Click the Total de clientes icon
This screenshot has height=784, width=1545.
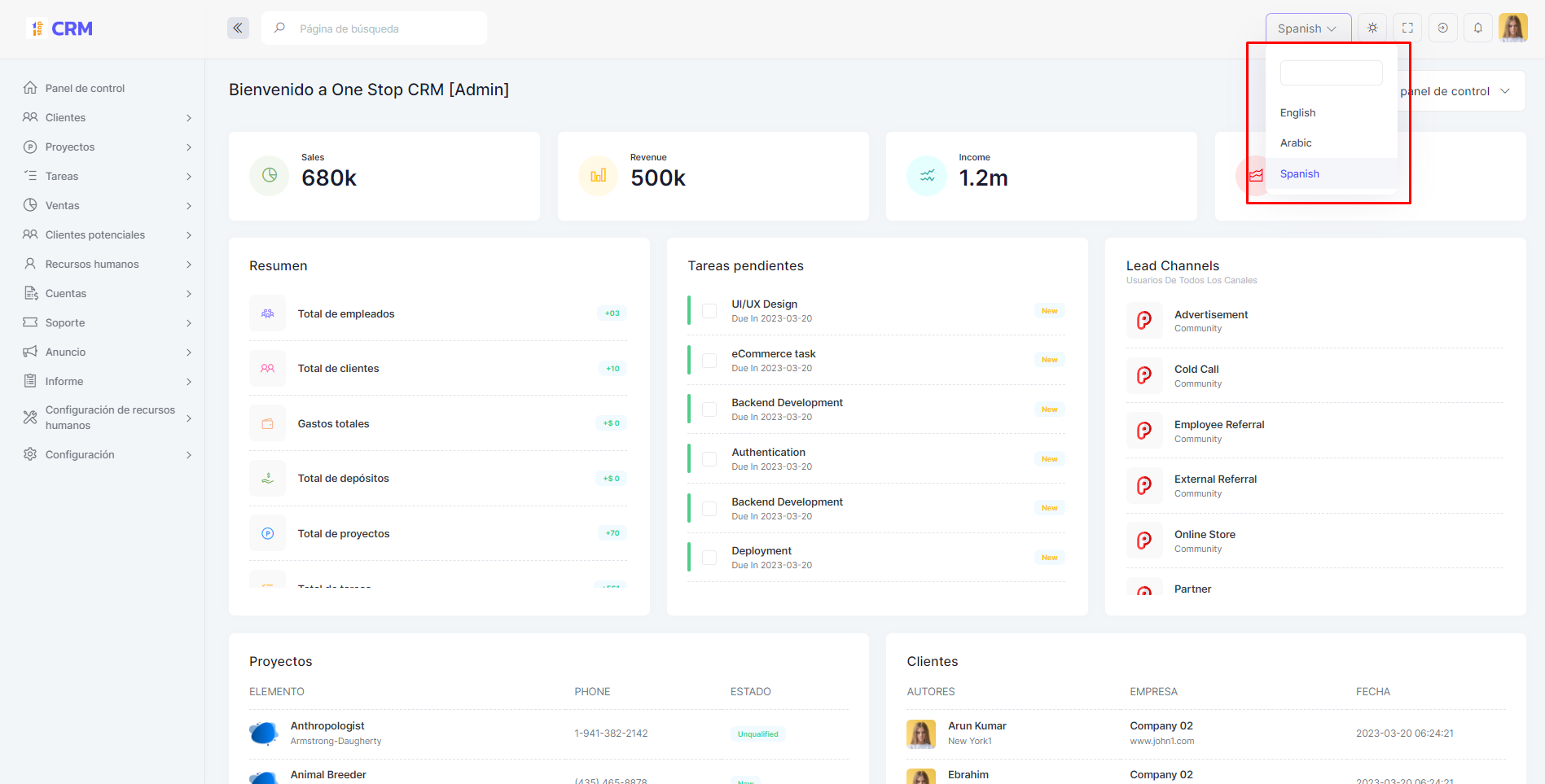coord(267,368)
